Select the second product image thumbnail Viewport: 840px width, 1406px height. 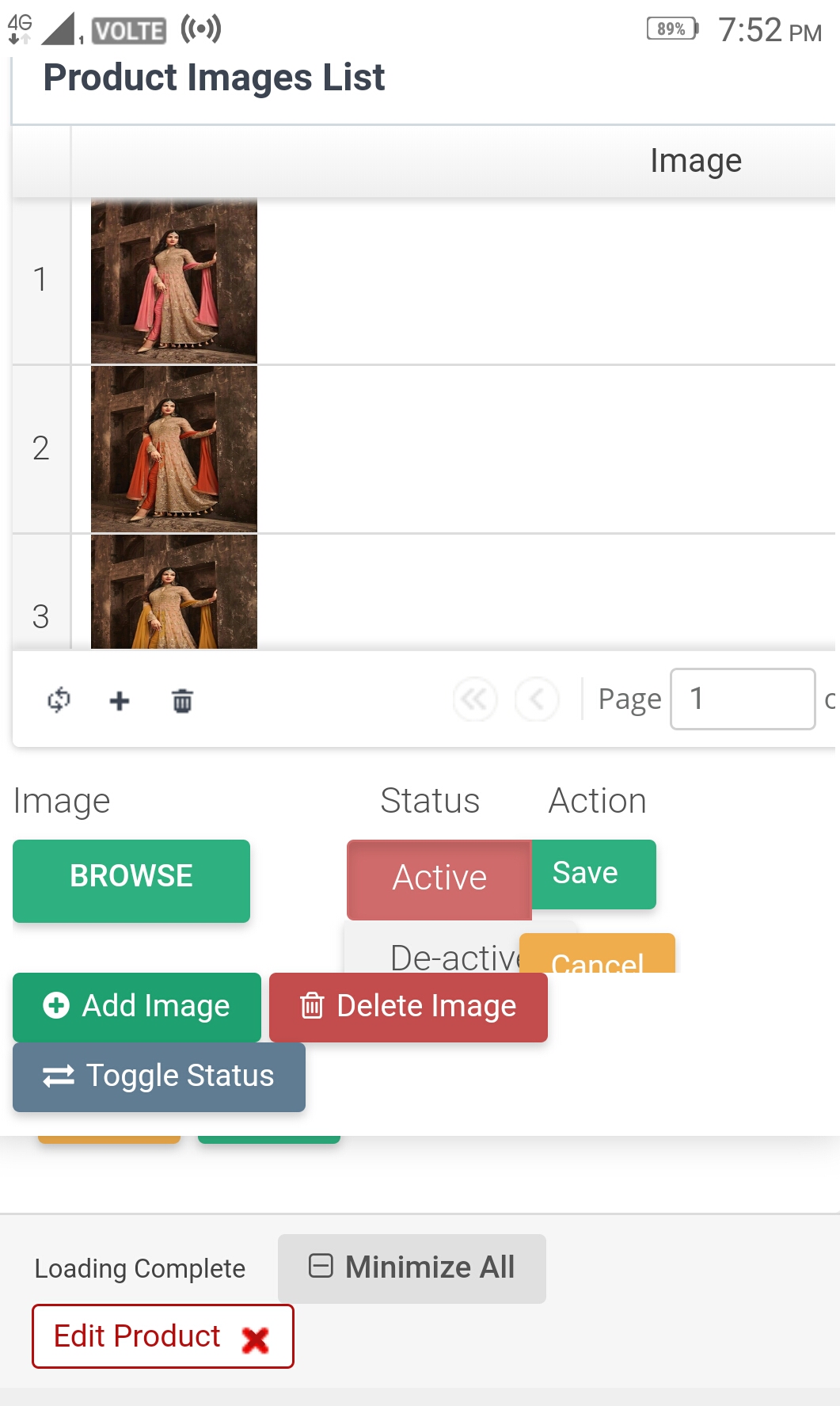click(x=174, y=449)
